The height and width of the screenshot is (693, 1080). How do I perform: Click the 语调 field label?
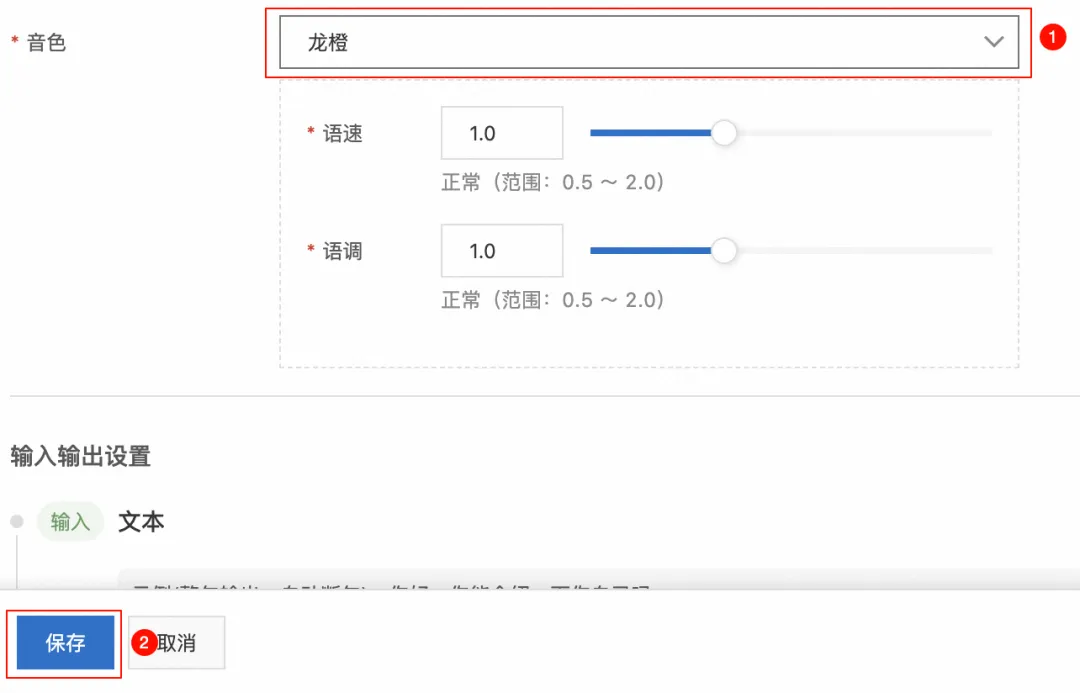[342, 252]
